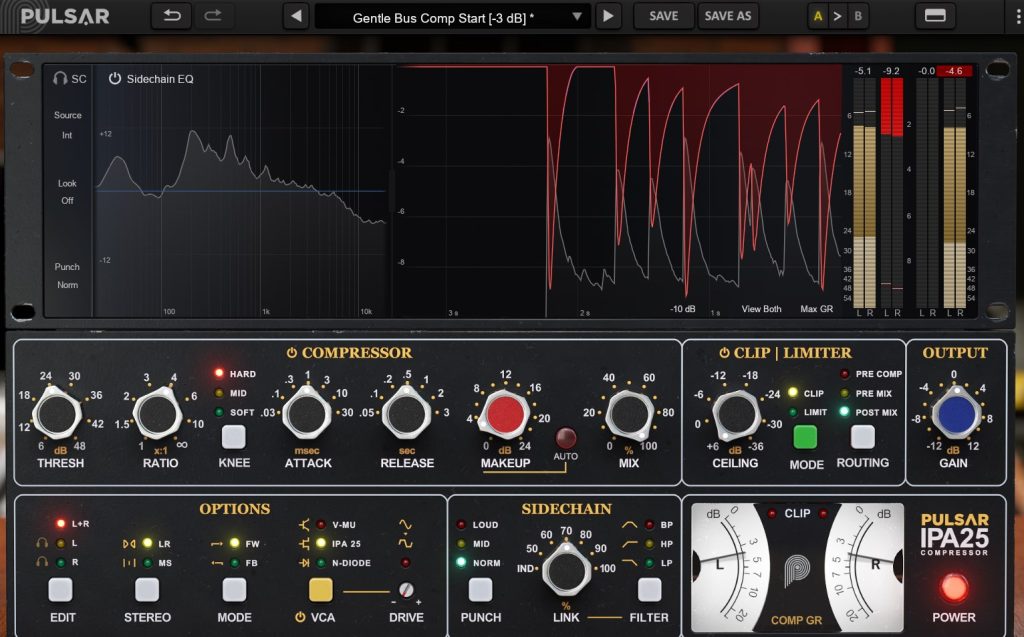The width and height of the screenshot is (1024, 637).
Task: Go to previous preset with left arrow
Action: point(295,16)
